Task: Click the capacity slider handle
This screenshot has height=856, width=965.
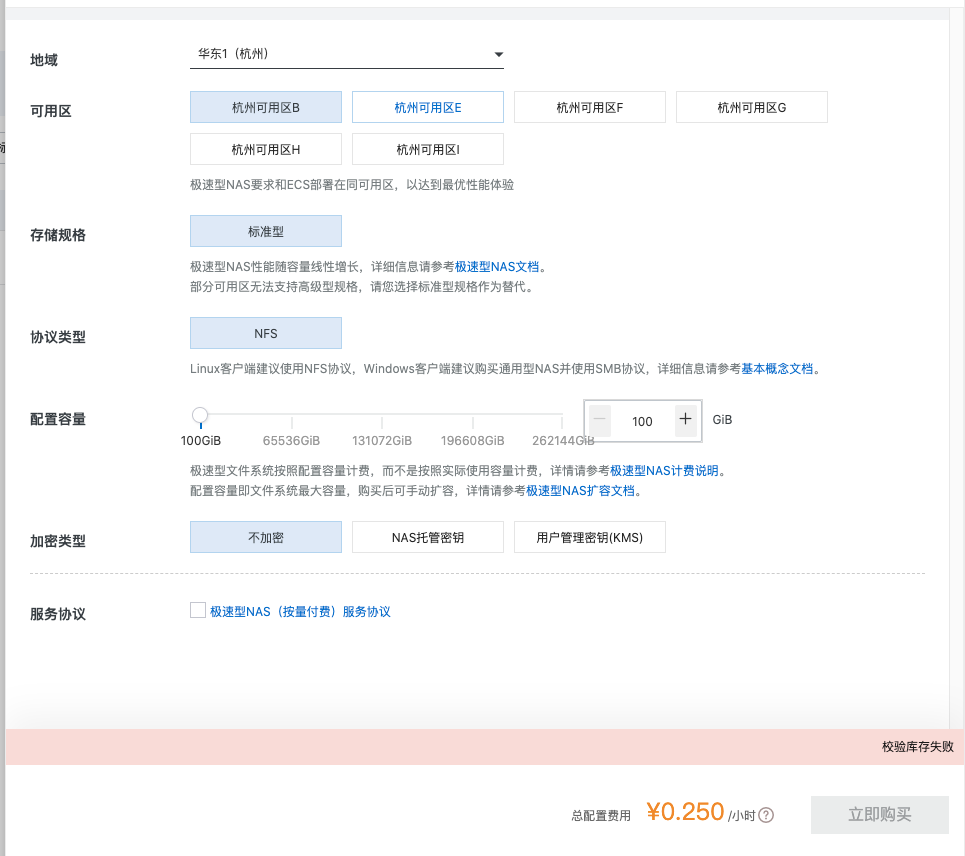Action: pyautogui.click(x=200, y=415)
